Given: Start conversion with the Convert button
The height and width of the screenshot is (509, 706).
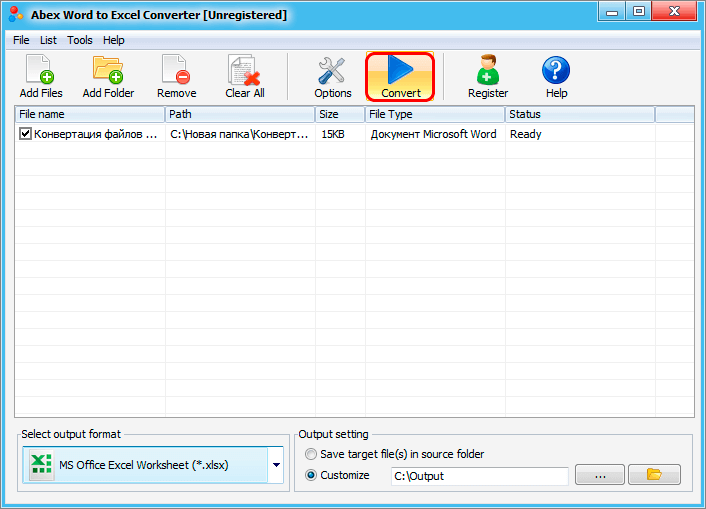Looking at the screenshot, I should point(400,76).
